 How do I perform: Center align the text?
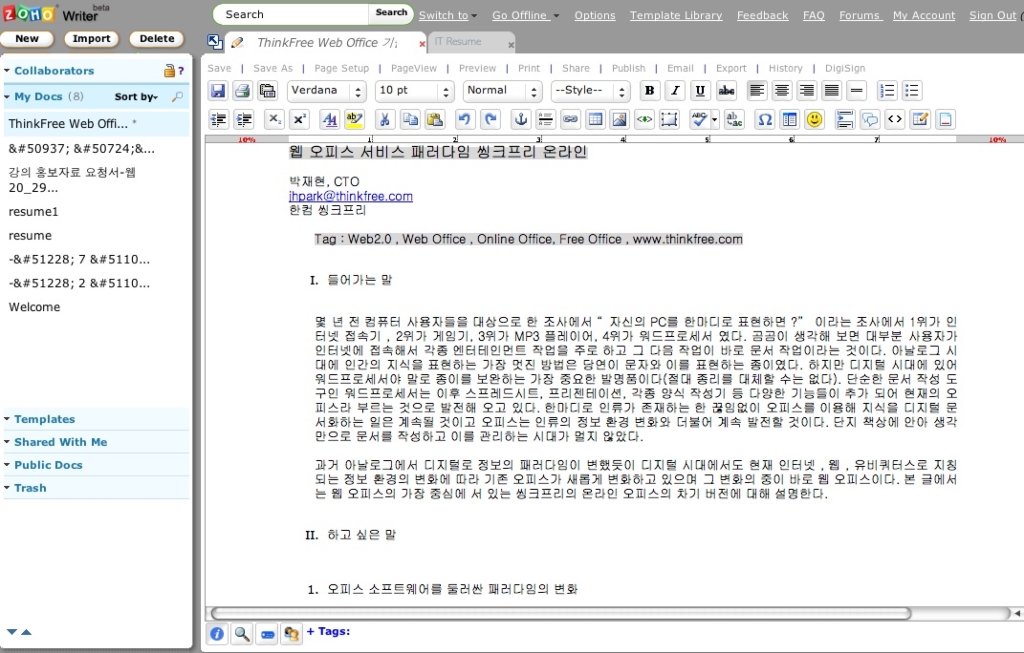pyautogui.click(x=782, y=91)
